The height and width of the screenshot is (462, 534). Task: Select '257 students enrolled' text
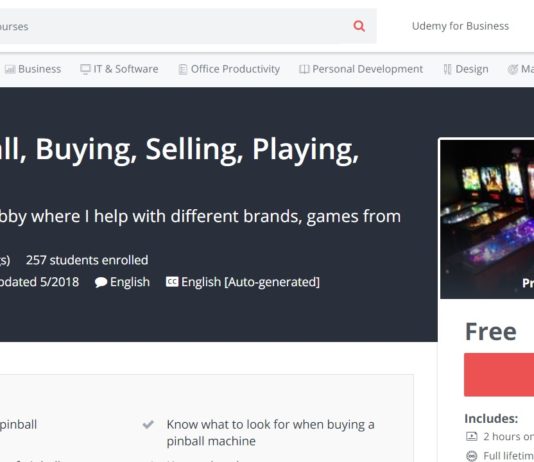tap(87, 260)
